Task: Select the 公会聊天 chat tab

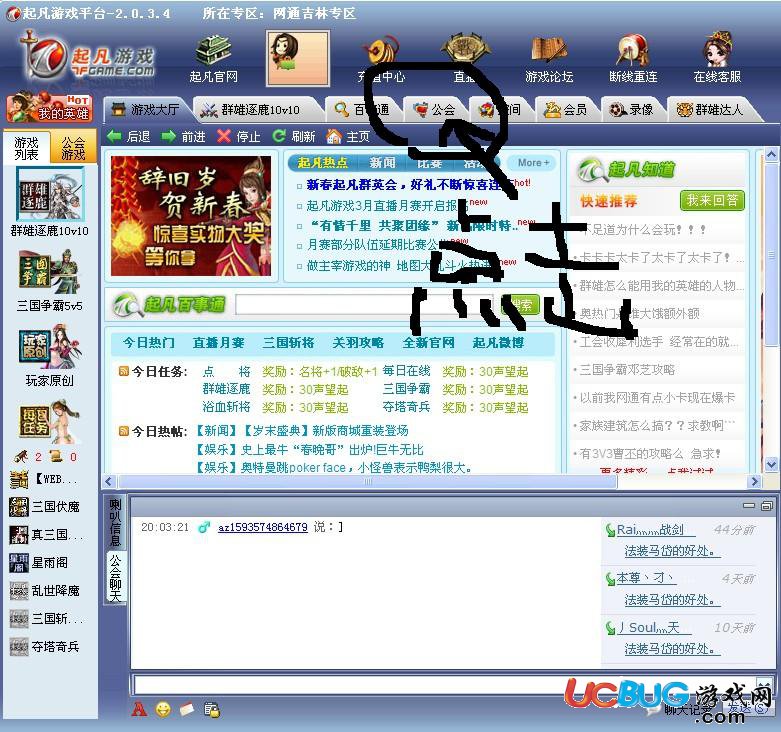Action: coord(115,578)
